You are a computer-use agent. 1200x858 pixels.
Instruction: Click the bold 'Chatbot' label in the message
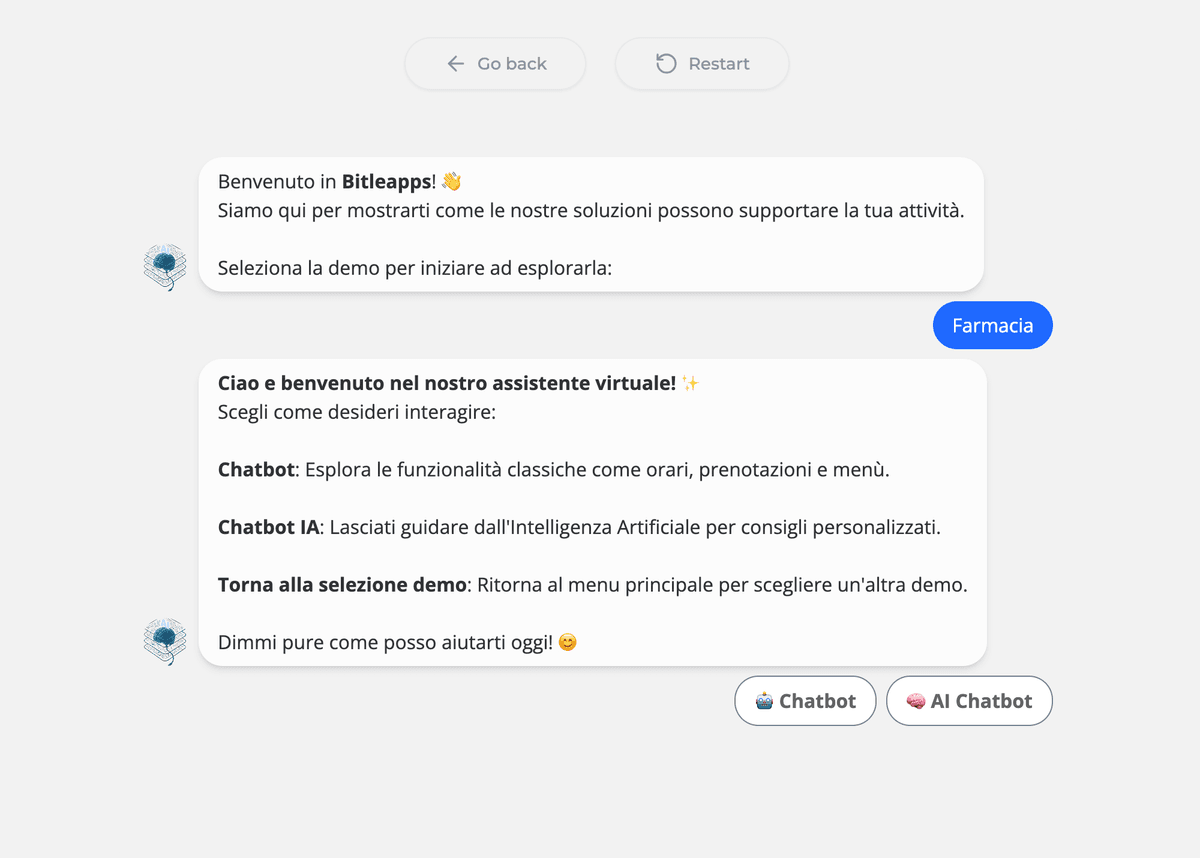click(x=256, y=469)
